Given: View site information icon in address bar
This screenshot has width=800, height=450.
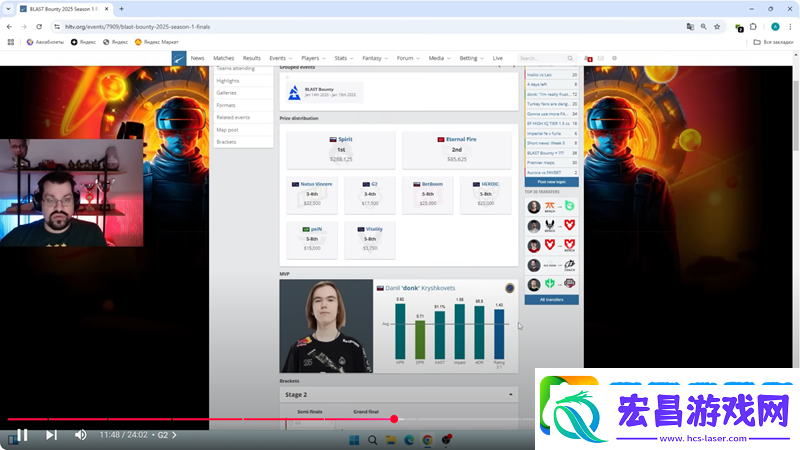Looking at the screenshot, I should coord(57,27).
